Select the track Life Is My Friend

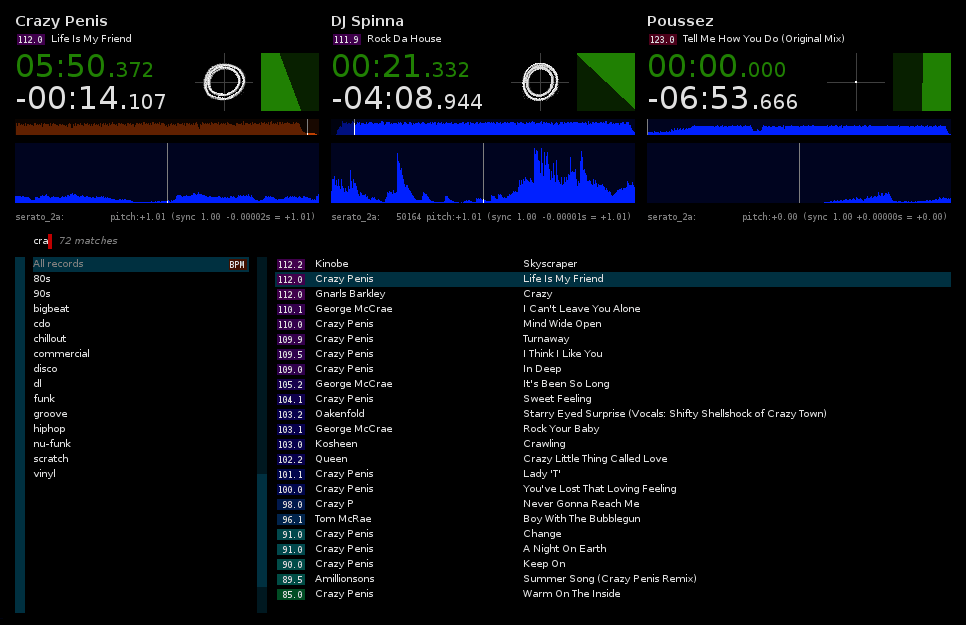[x=613, y=279]
